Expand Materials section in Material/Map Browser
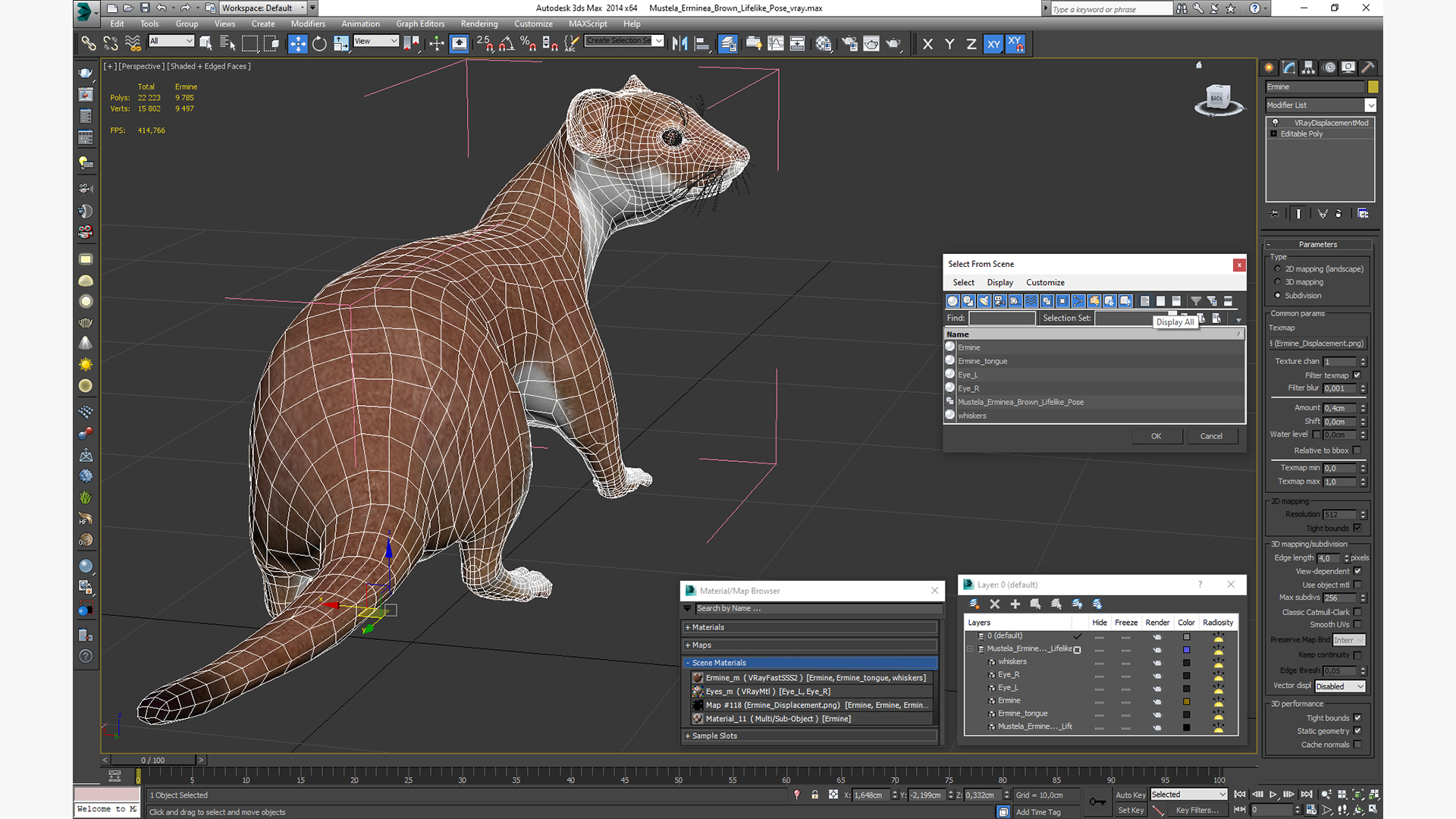This screenshot has height=819, width=1456. click(809, 628)
